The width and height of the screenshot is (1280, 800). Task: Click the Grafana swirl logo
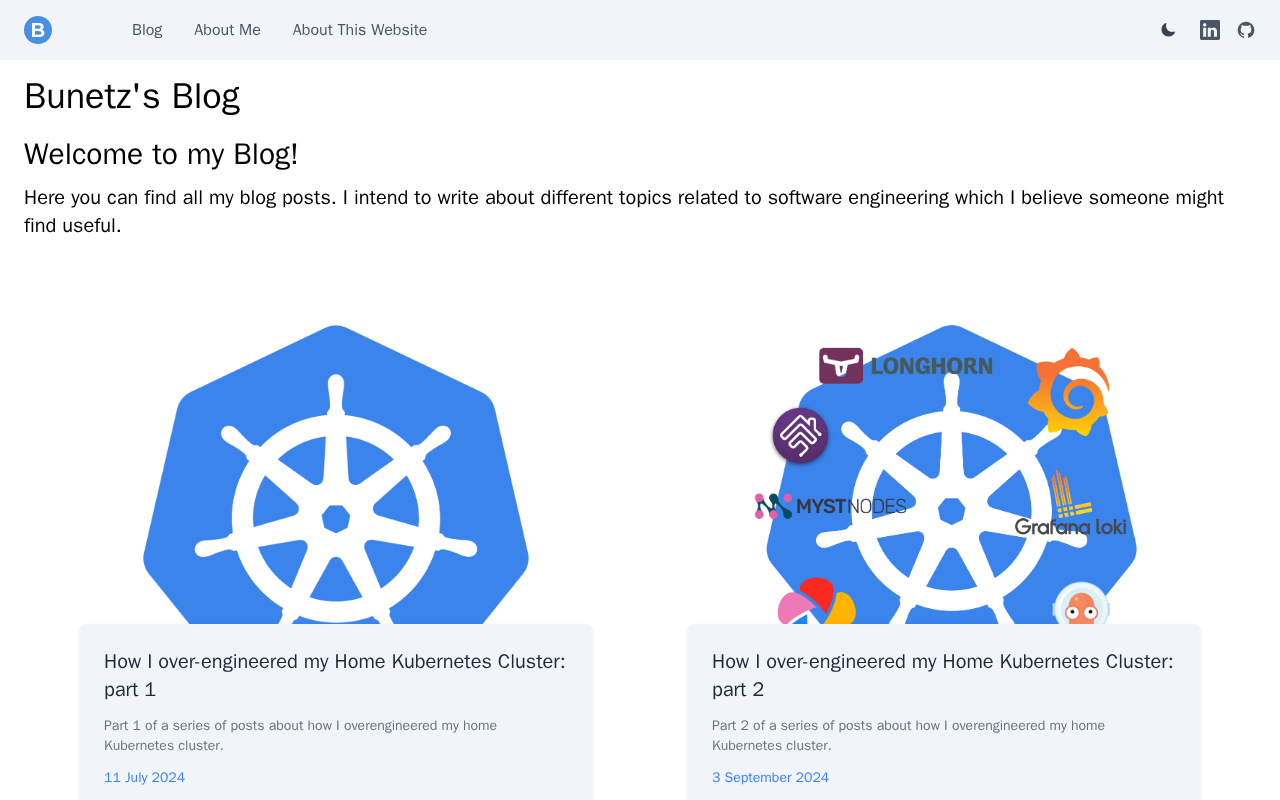coord(1069,391)
